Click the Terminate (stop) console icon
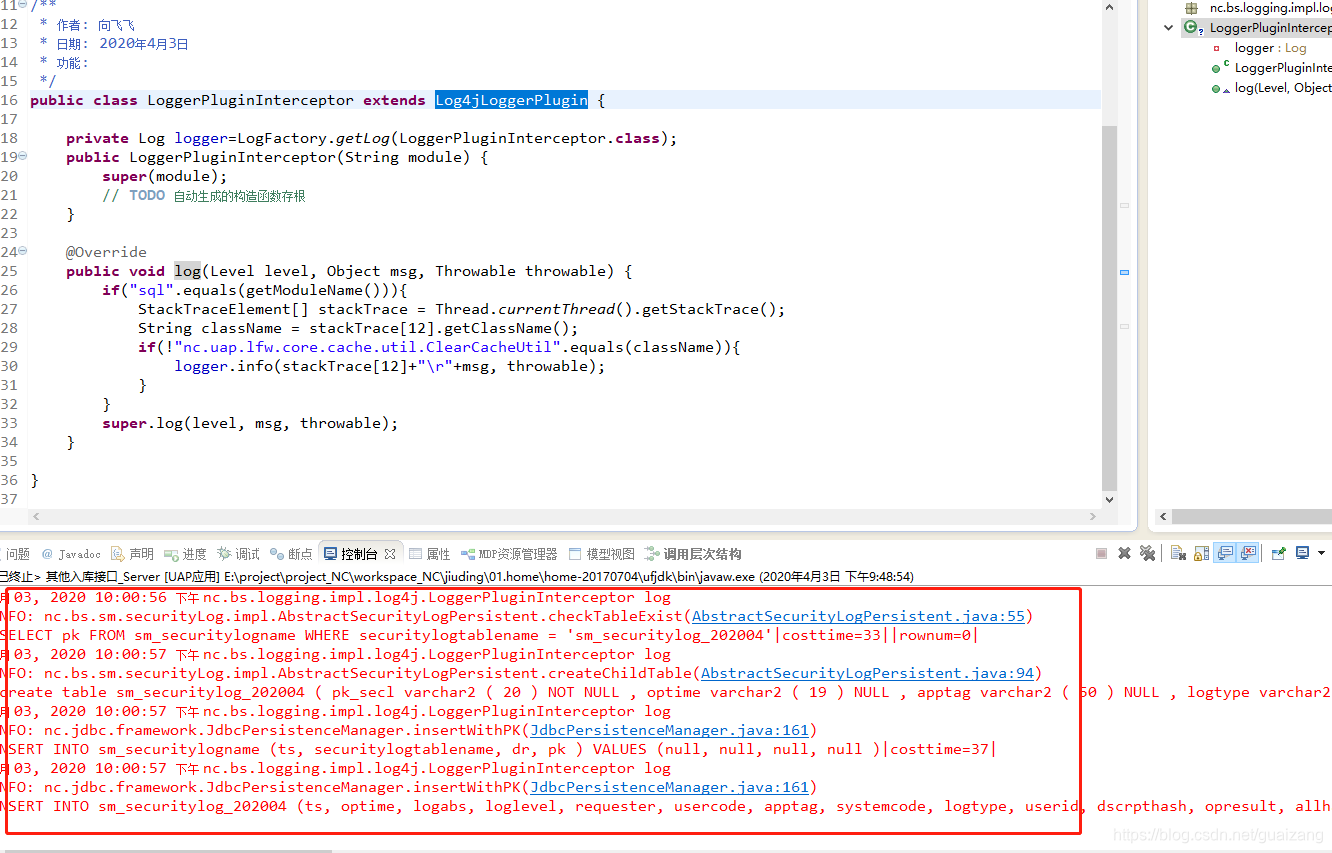This screenshot has width=1332, height=853. (x=1101, y=553)
